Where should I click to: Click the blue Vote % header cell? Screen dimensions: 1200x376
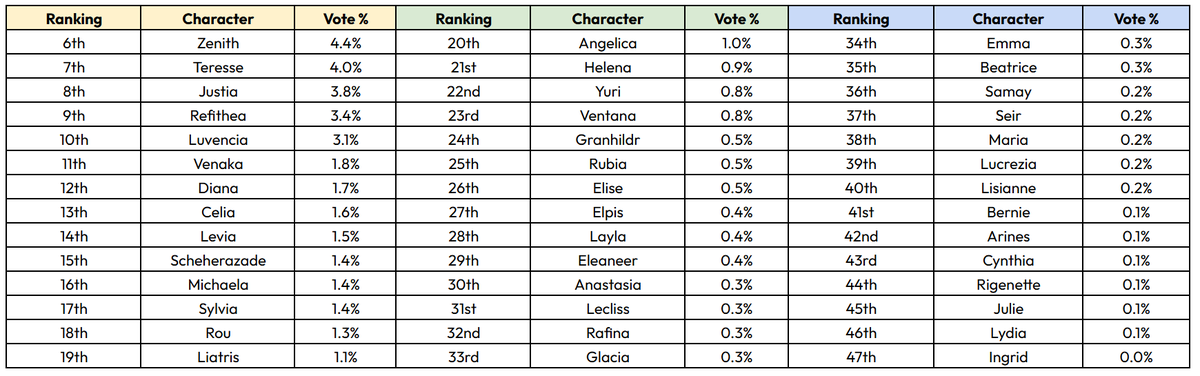pyautogui.click(x=1135, y=19)
